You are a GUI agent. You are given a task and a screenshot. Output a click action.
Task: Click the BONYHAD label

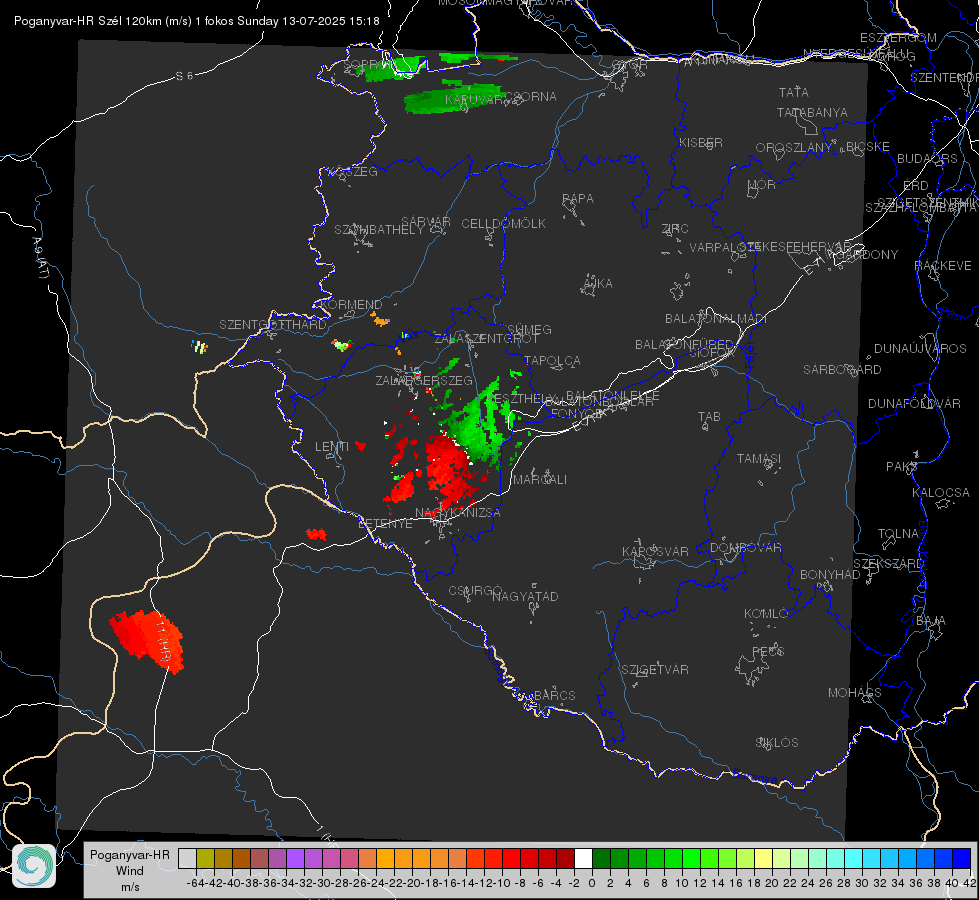click(830, 575)
